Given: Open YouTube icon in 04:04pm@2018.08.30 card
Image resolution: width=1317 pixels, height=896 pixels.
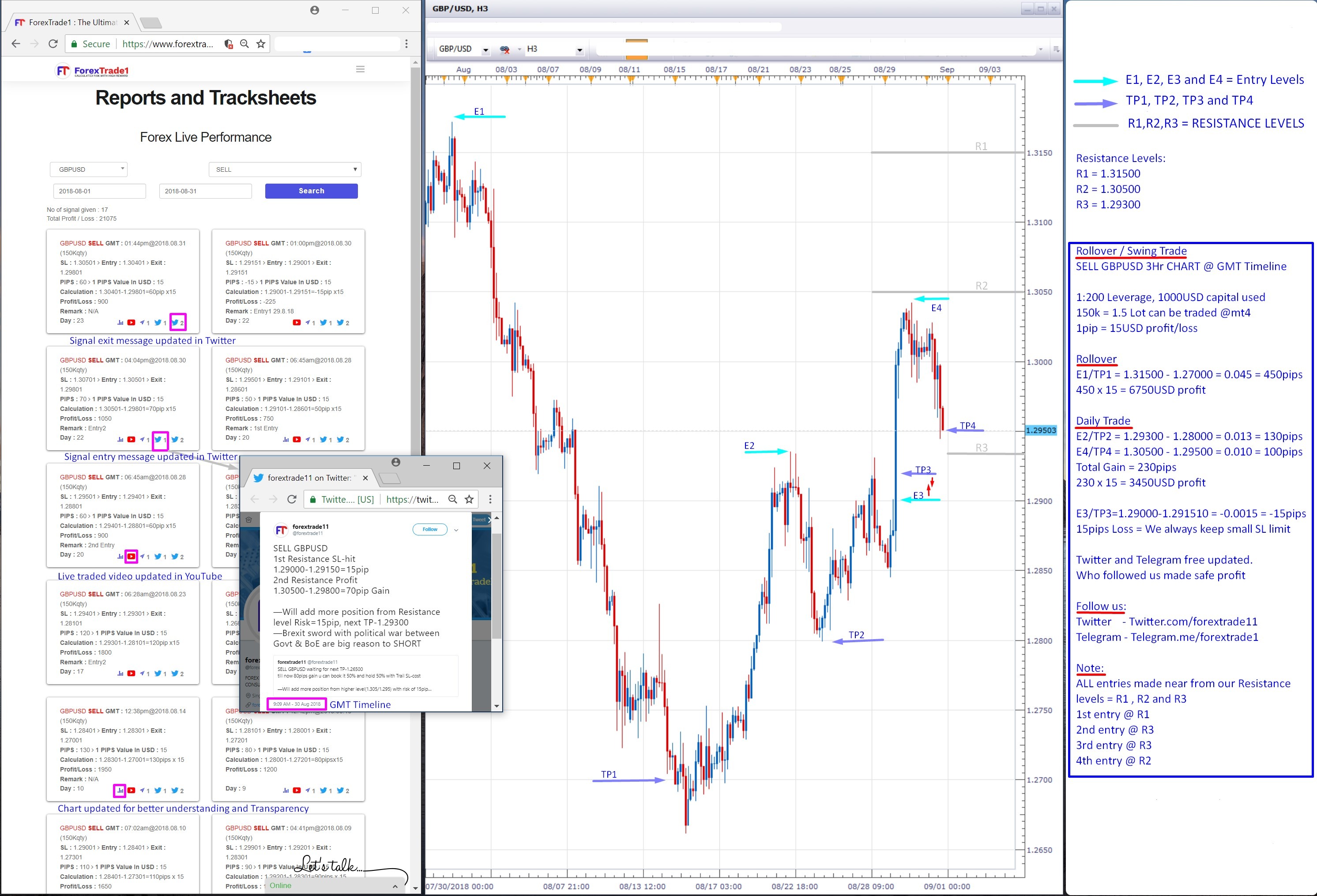Looking at the screenshot, I should (x=132, y=439).
